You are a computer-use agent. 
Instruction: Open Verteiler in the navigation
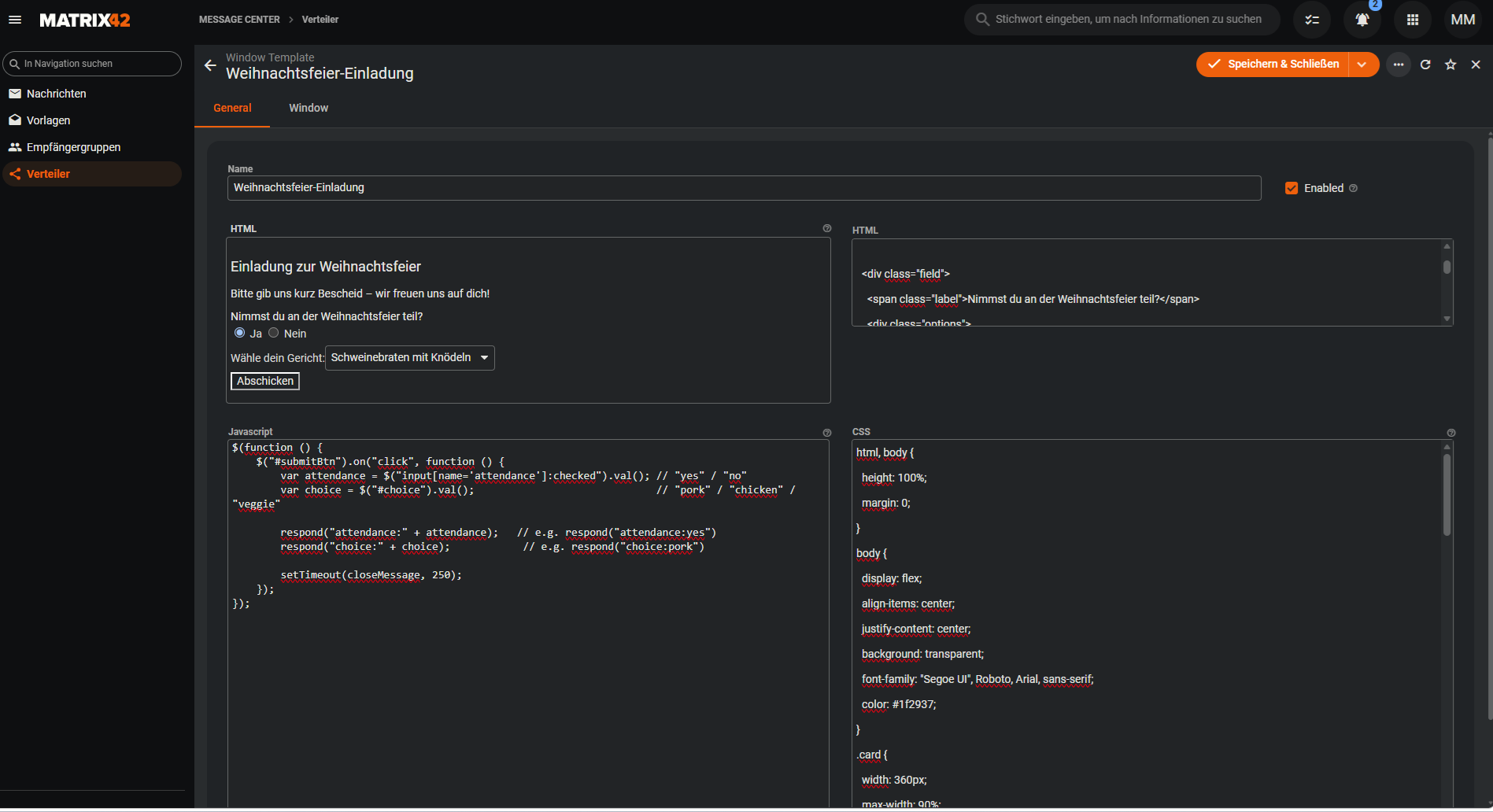(92, 174)
